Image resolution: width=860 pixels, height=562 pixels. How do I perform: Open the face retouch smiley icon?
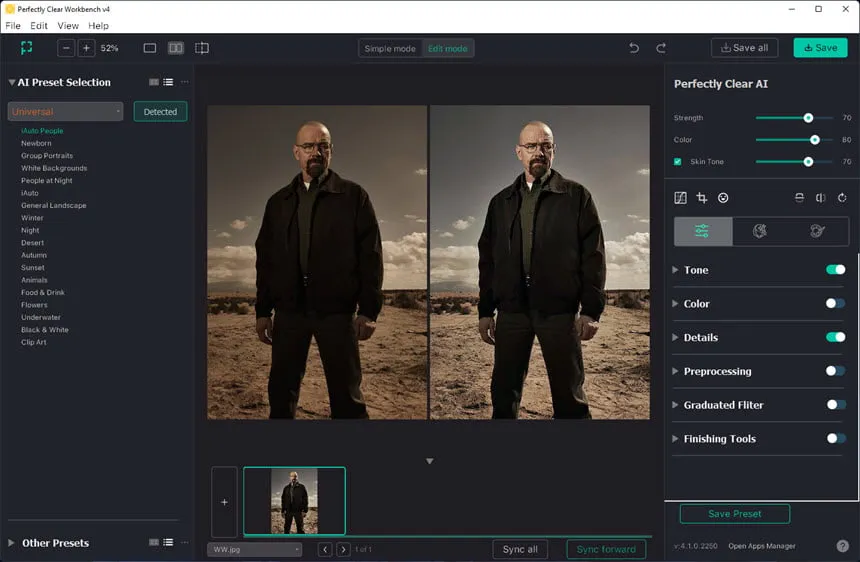pos(723,198)
